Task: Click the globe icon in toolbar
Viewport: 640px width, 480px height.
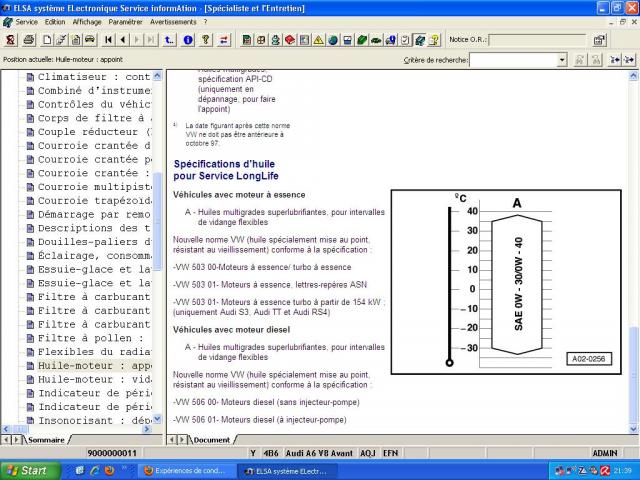Action: [x=332, y=40]
